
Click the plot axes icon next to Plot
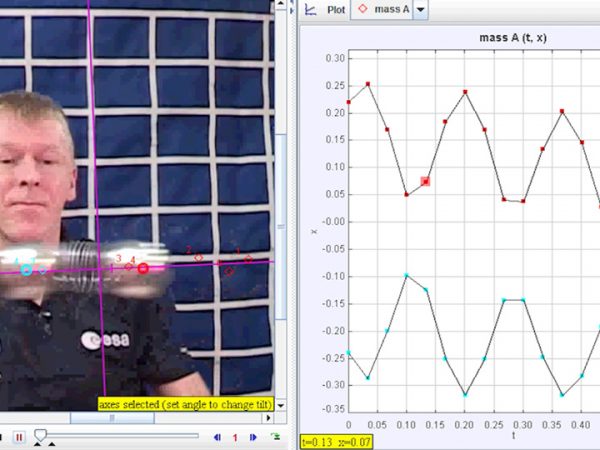click(x=310, y=9)
